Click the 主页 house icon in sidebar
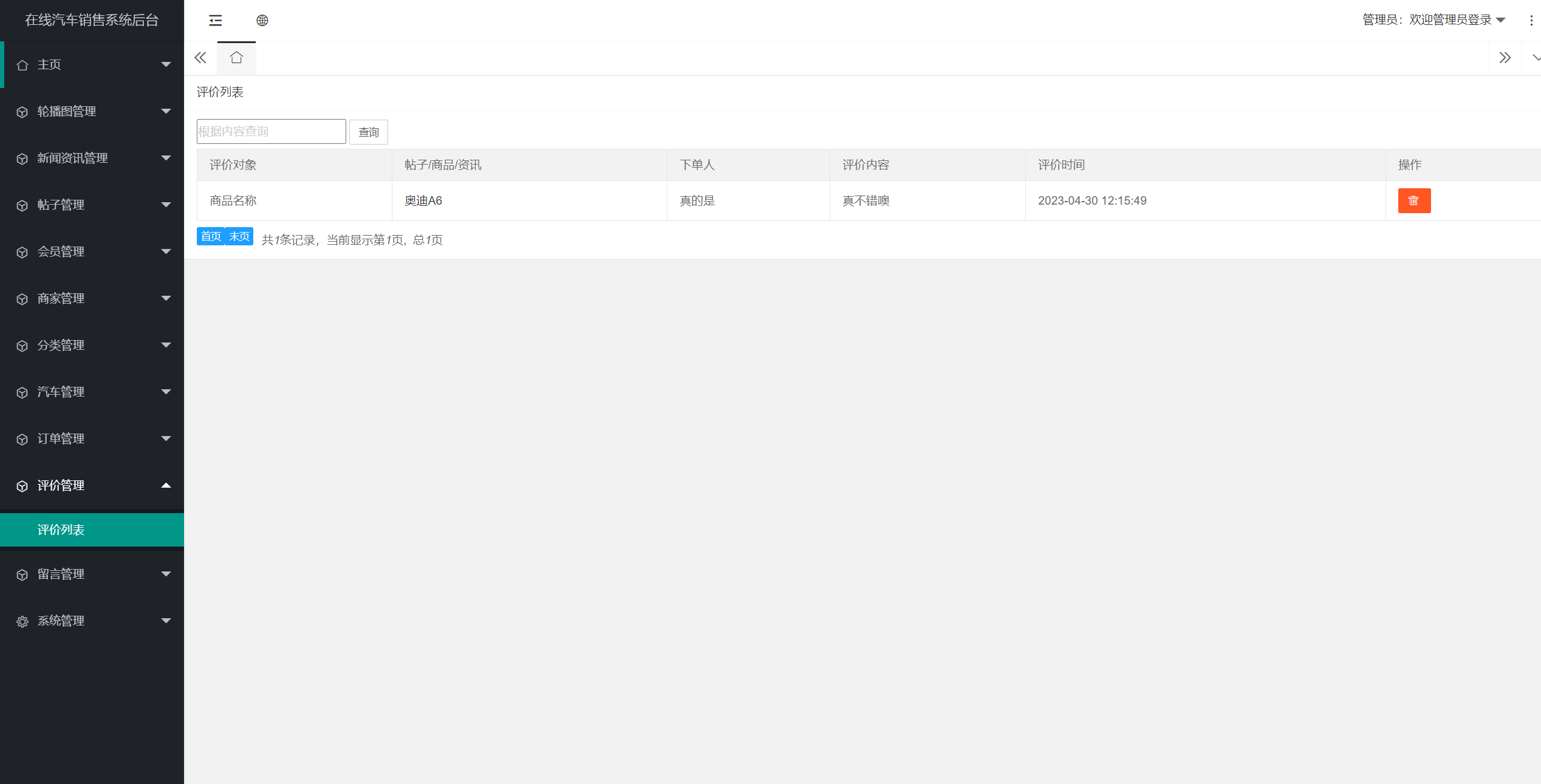This screenshot has width=1541, height=784. click(22, 65)
